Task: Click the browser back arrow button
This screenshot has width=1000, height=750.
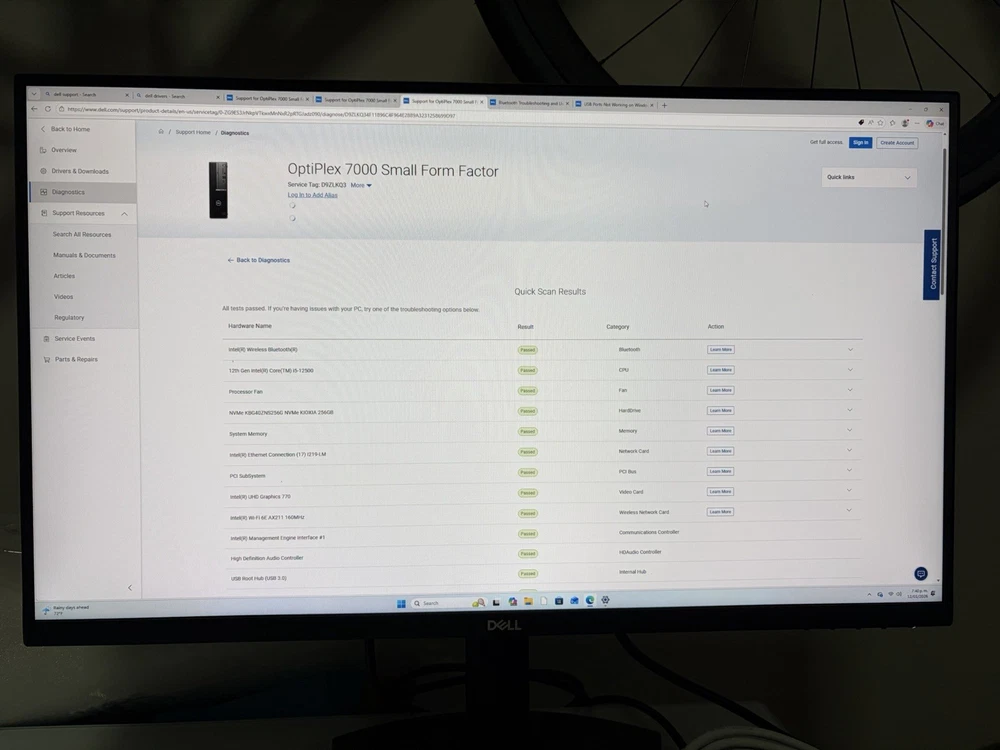Action: [x=35, y=109]
